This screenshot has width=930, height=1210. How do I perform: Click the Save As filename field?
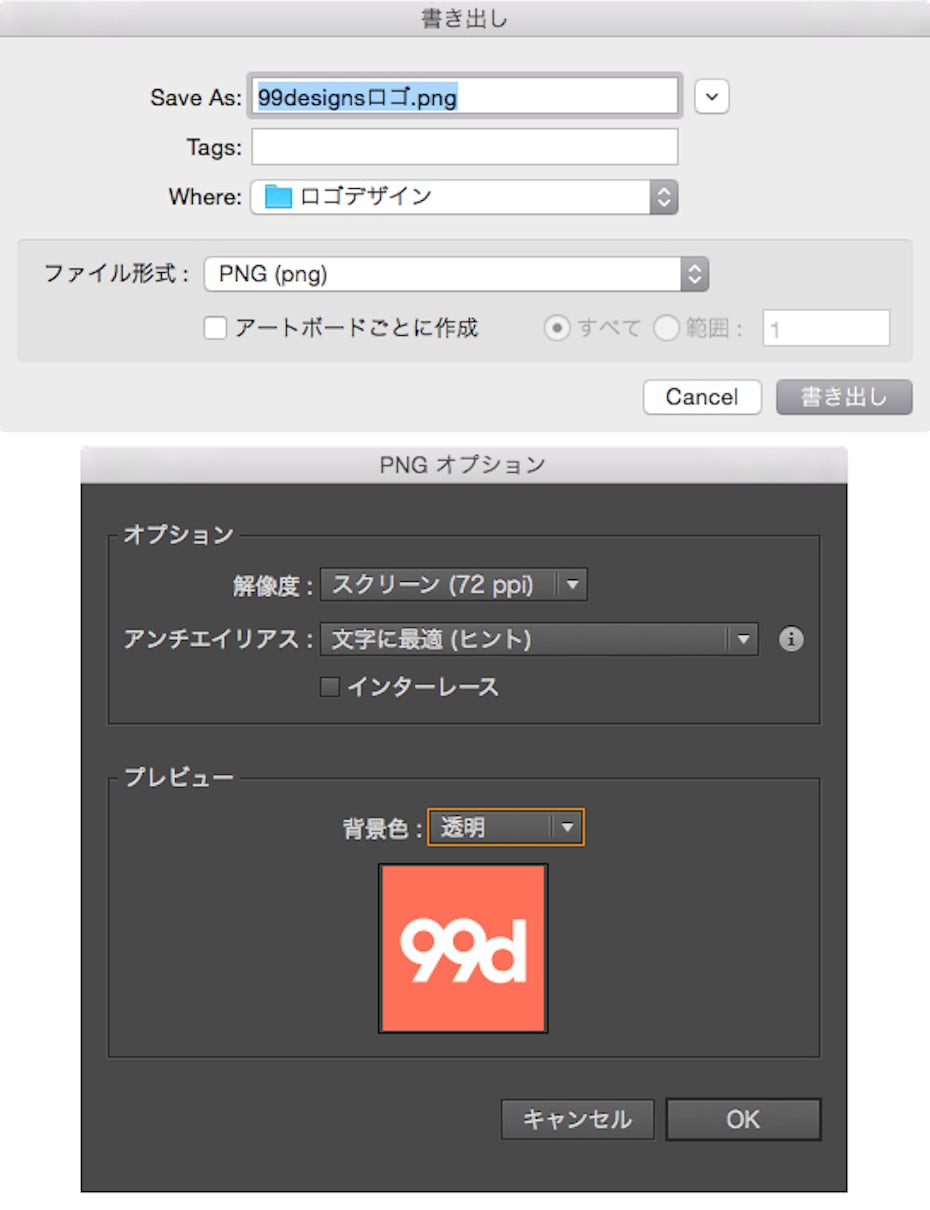[x=465, y=97]
